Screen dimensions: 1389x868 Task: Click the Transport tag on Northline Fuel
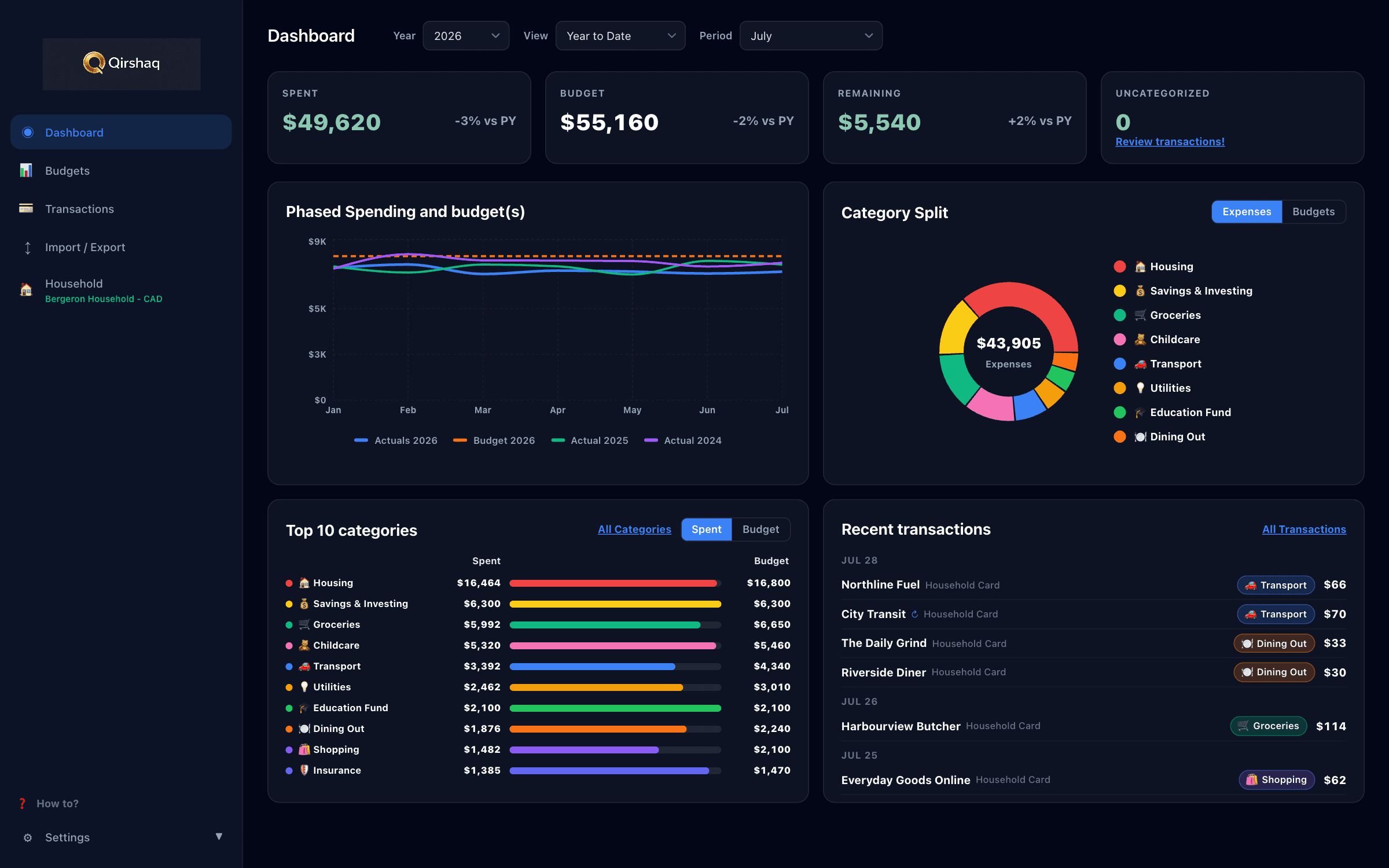point(1276,585)
